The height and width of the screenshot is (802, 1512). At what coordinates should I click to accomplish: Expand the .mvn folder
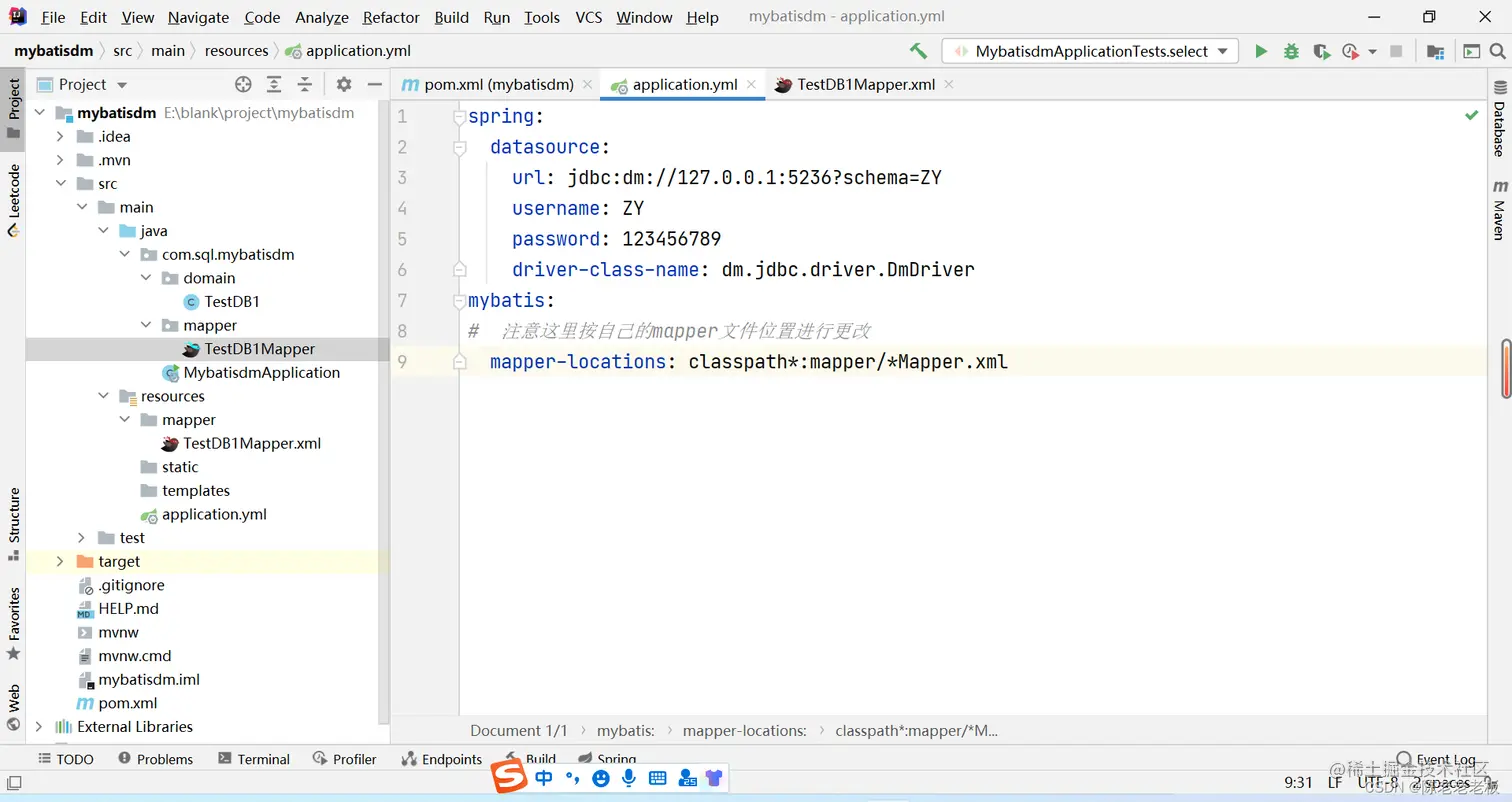(61, 160)
